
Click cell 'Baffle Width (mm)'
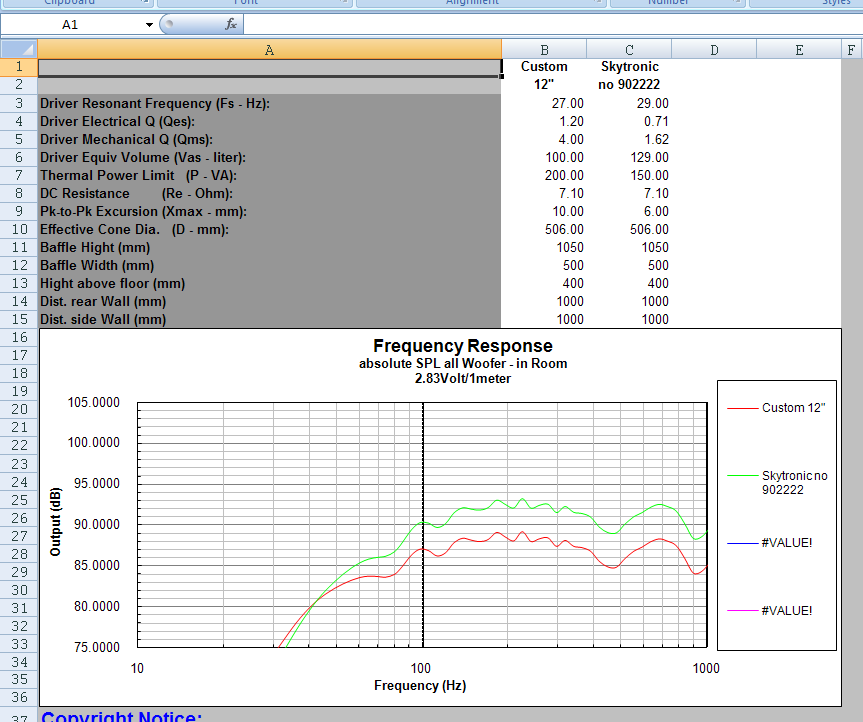coord(269,265)
